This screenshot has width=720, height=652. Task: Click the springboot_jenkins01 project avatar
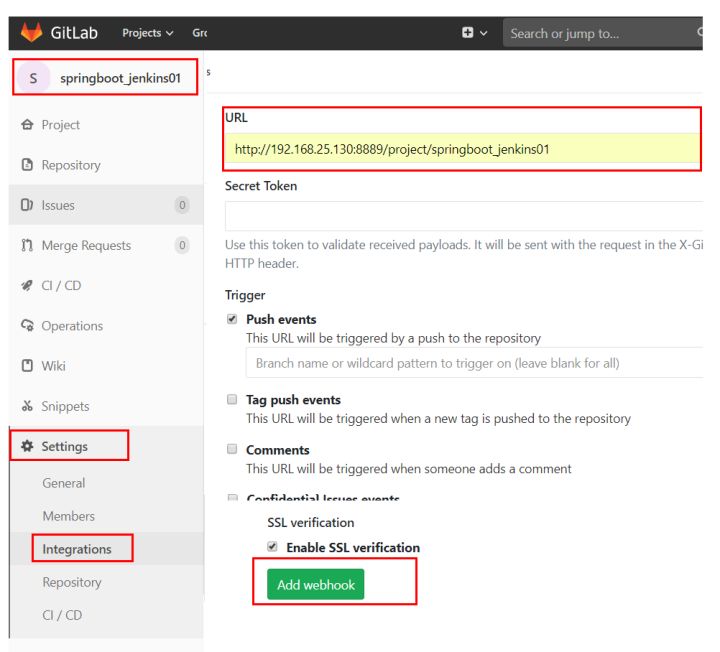pos(33,78)
